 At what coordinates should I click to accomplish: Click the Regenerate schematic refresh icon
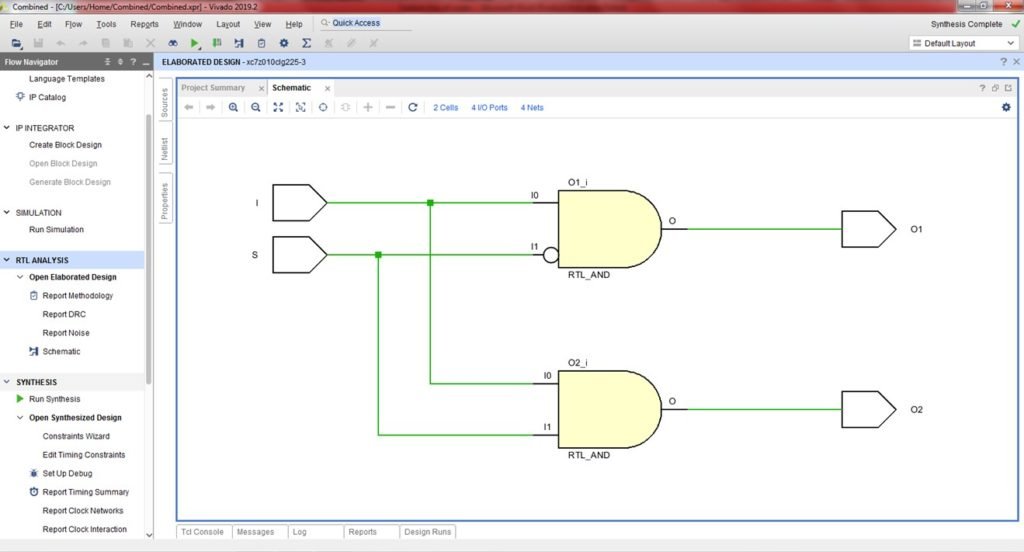(x=413, y=107)
